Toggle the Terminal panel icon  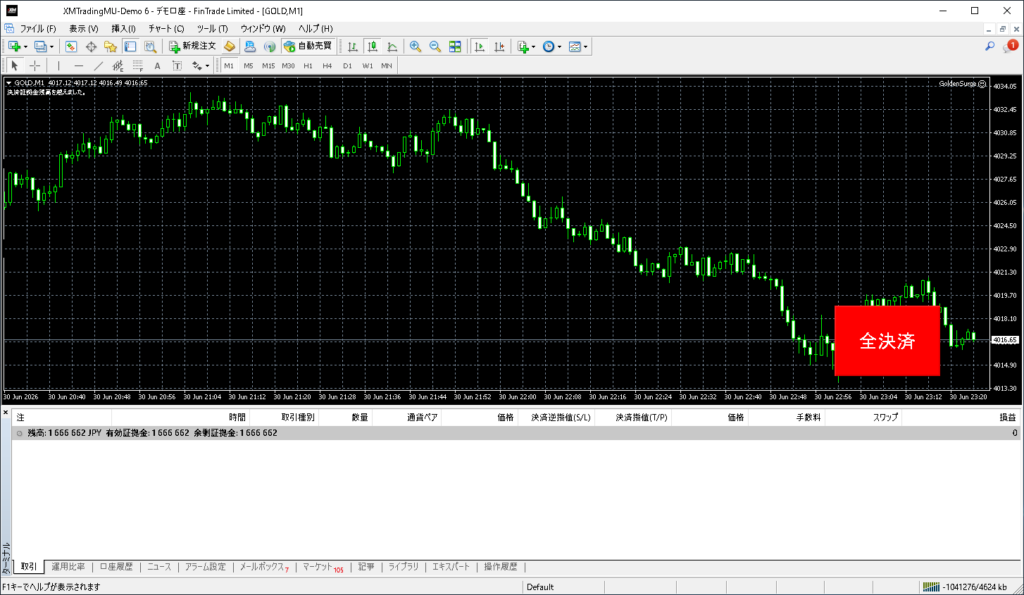pos(131,46)
